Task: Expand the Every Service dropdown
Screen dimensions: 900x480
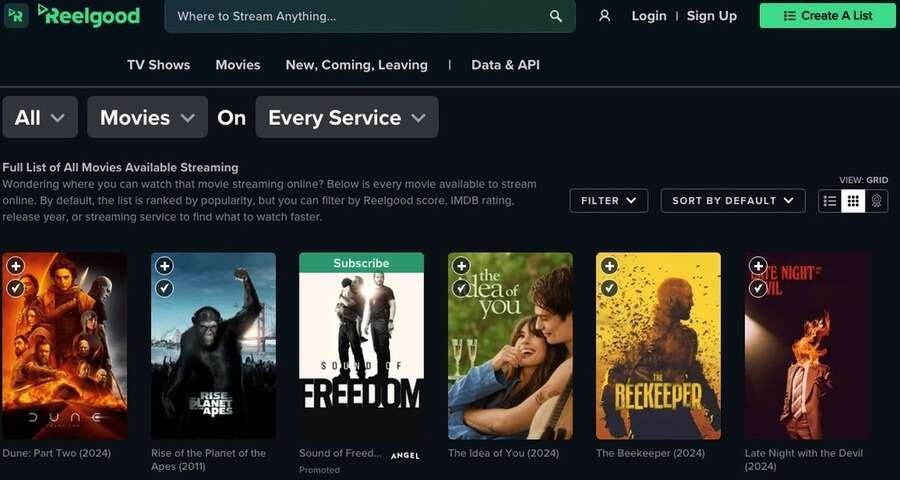Action: pos(346,117)
